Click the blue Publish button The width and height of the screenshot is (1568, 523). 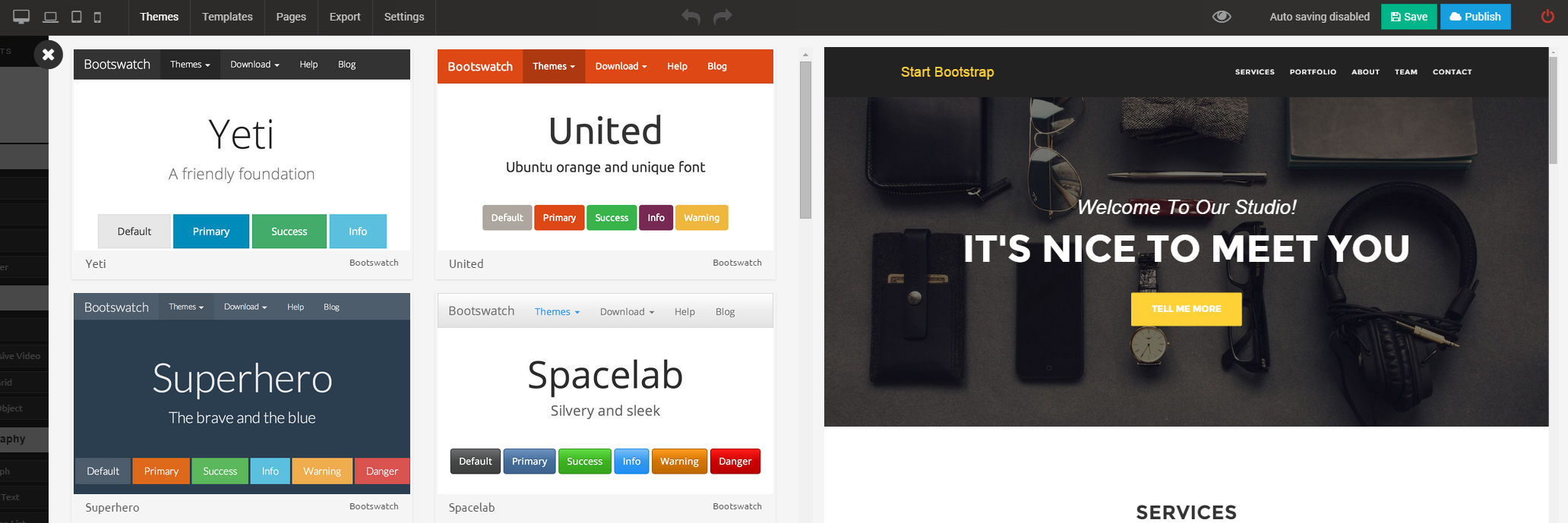(x=1475, y=17)
